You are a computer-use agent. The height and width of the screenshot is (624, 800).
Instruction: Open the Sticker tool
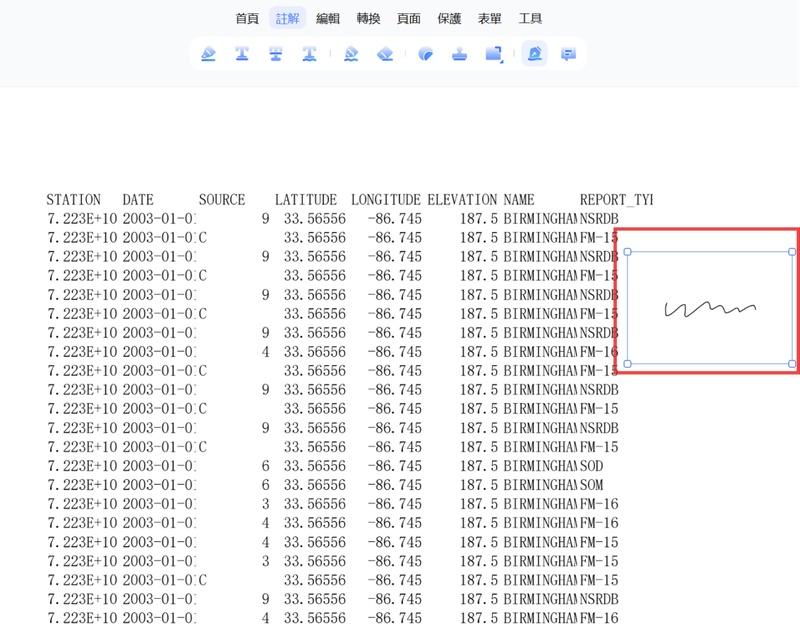(426, 54)
